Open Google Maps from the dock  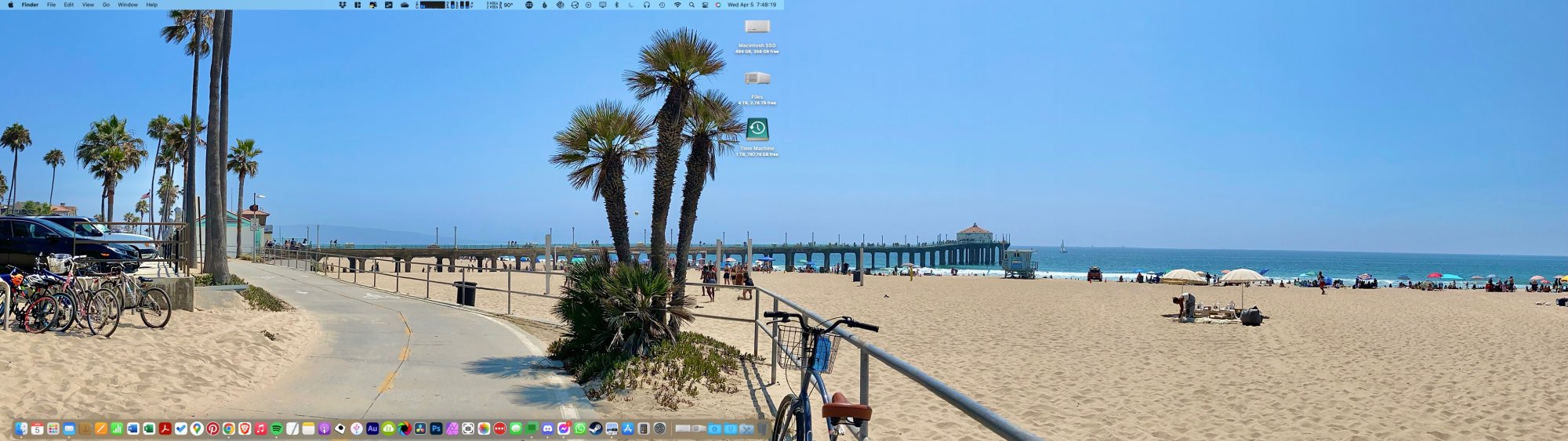tap(197, 428)
